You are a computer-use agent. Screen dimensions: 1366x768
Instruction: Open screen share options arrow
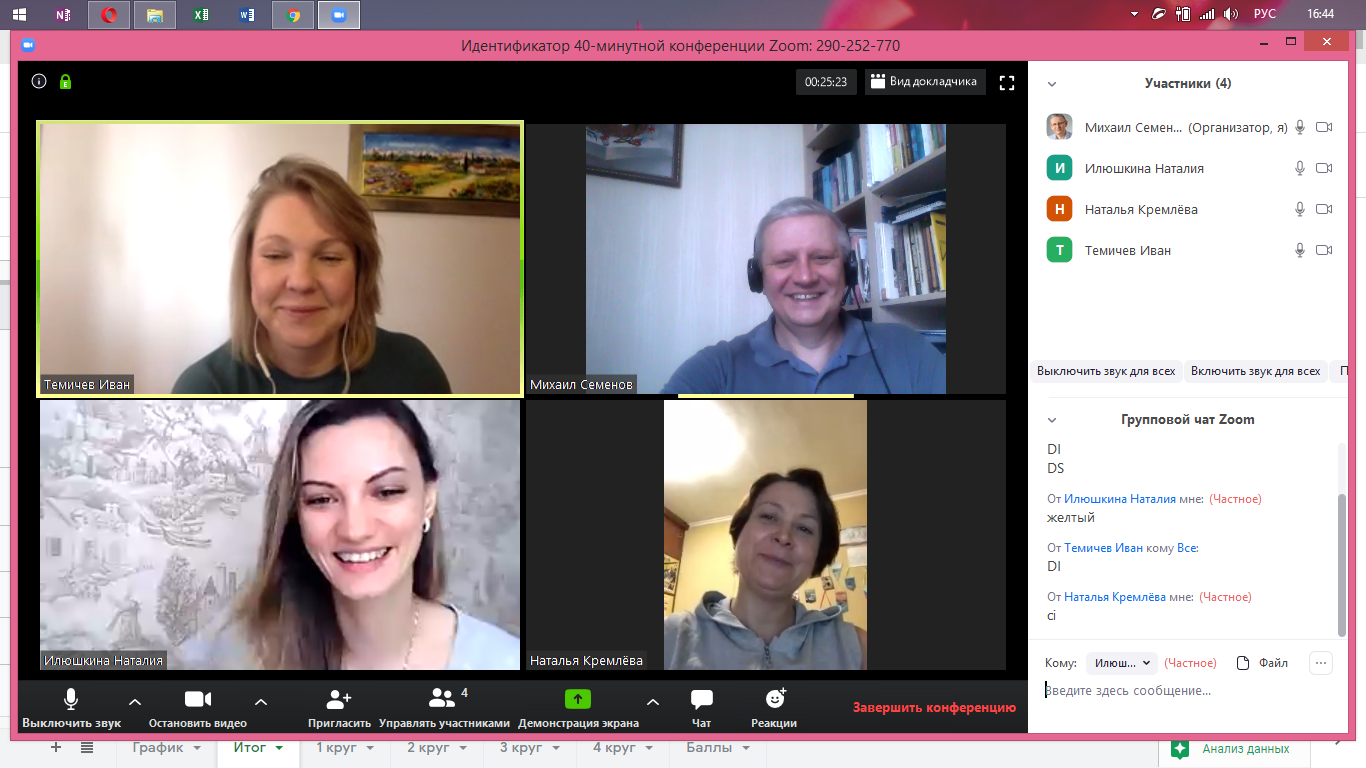tap(653, 702)
